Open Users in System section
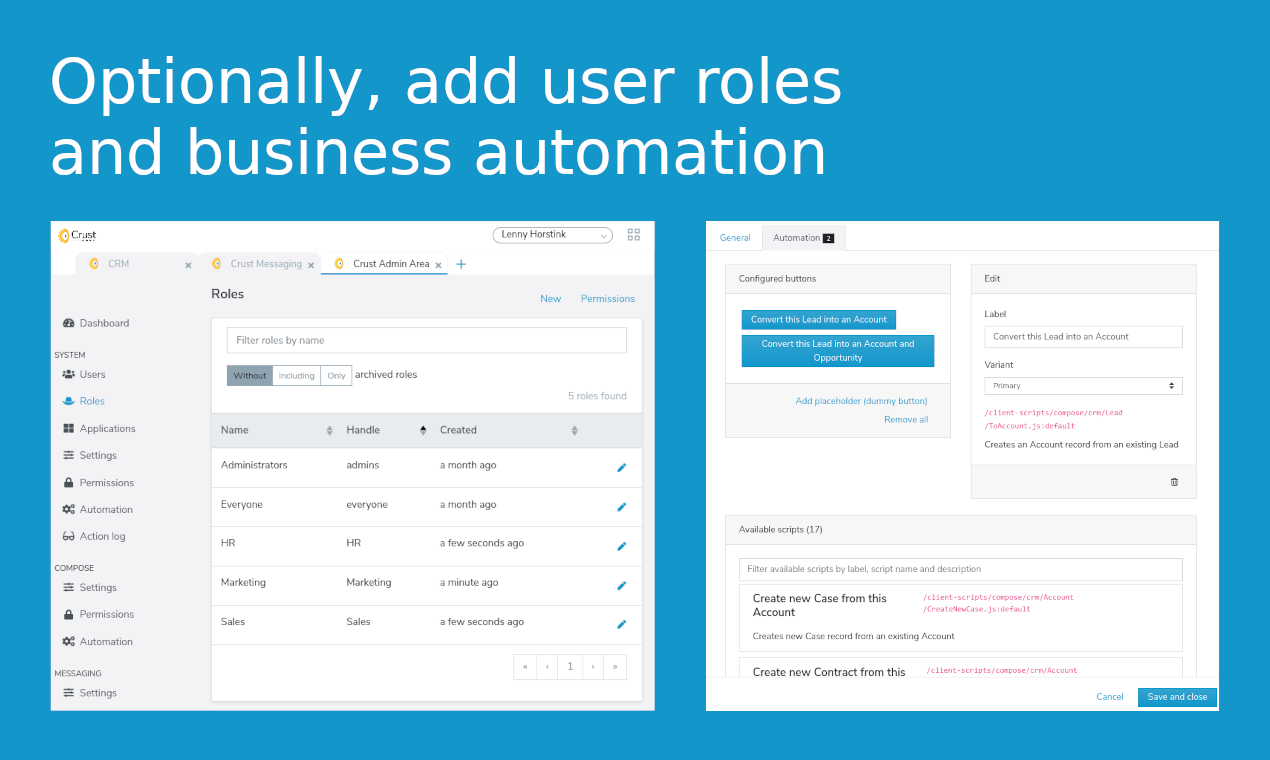This screenshot has height=760, width=1270. click(x=84, y=375)
